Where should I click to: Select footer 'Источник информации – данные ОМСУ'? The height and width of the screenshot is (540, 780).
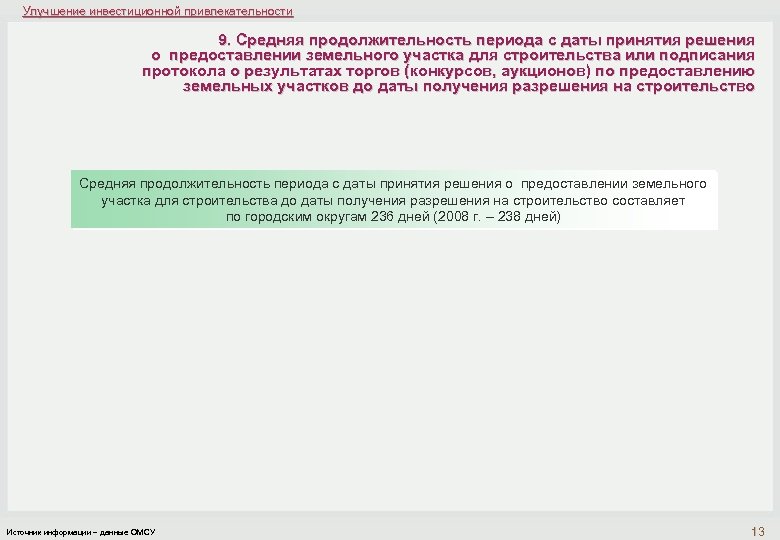tap(81, 532)
